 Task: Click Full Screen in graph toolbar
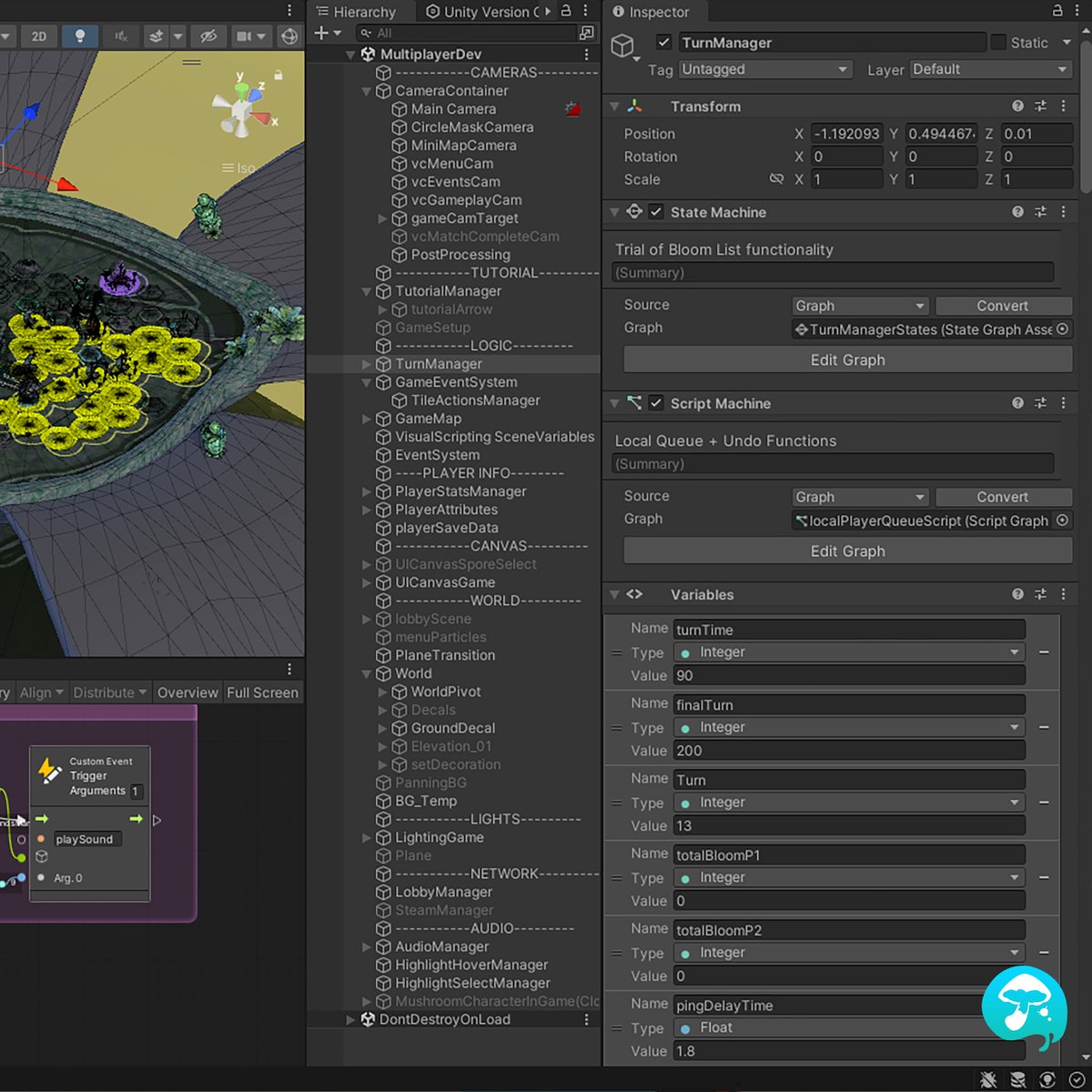[262, 693]
